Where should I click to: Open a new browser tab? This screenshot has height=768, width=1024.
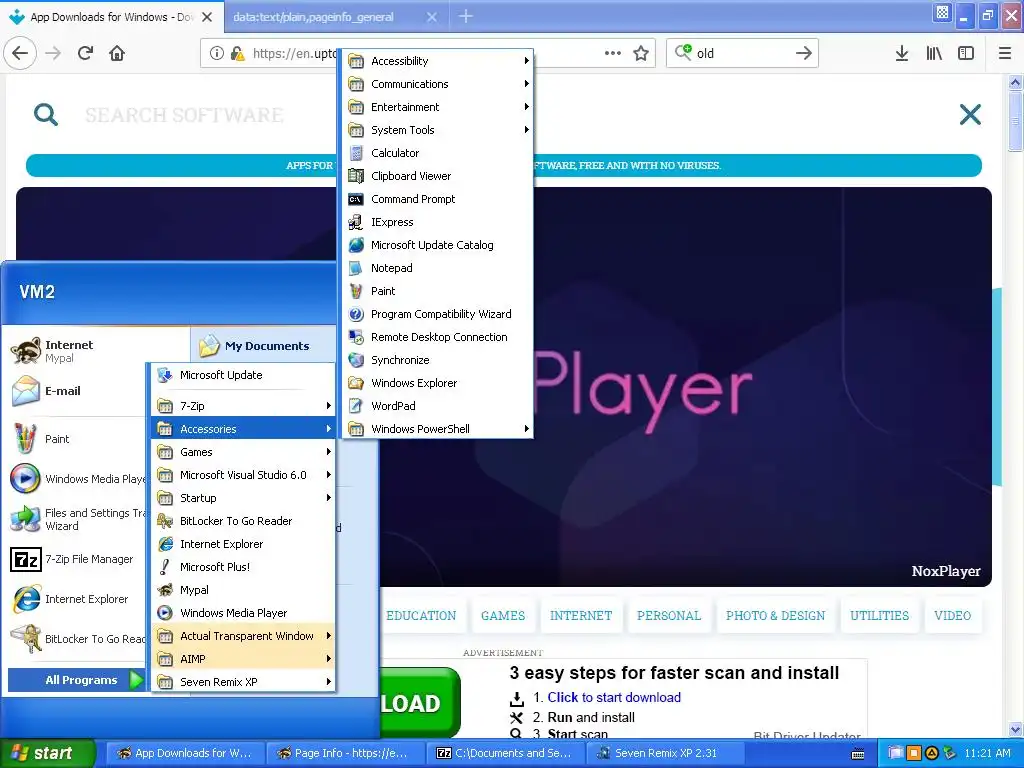466,16
